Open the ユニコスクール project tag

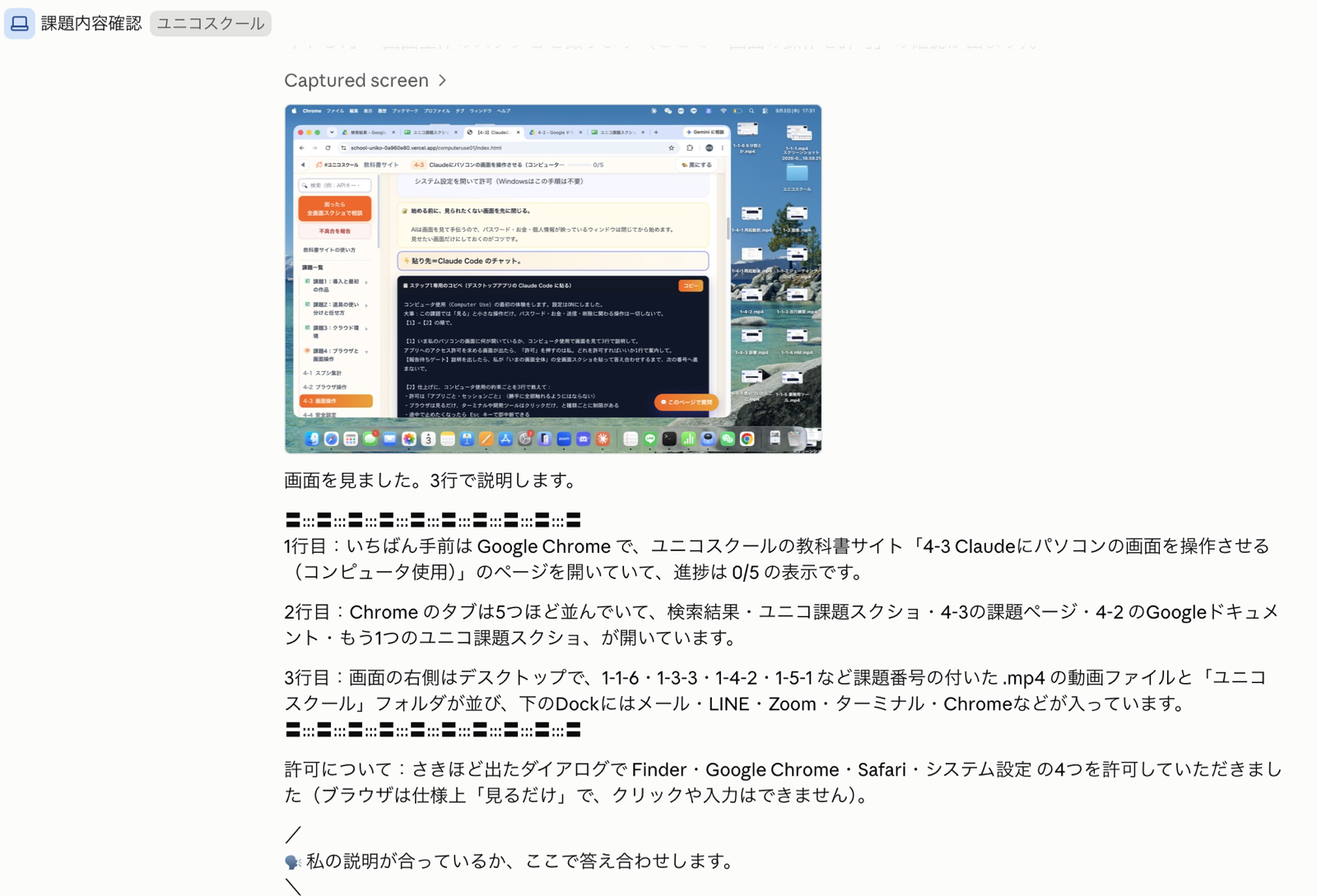(211, 23)
